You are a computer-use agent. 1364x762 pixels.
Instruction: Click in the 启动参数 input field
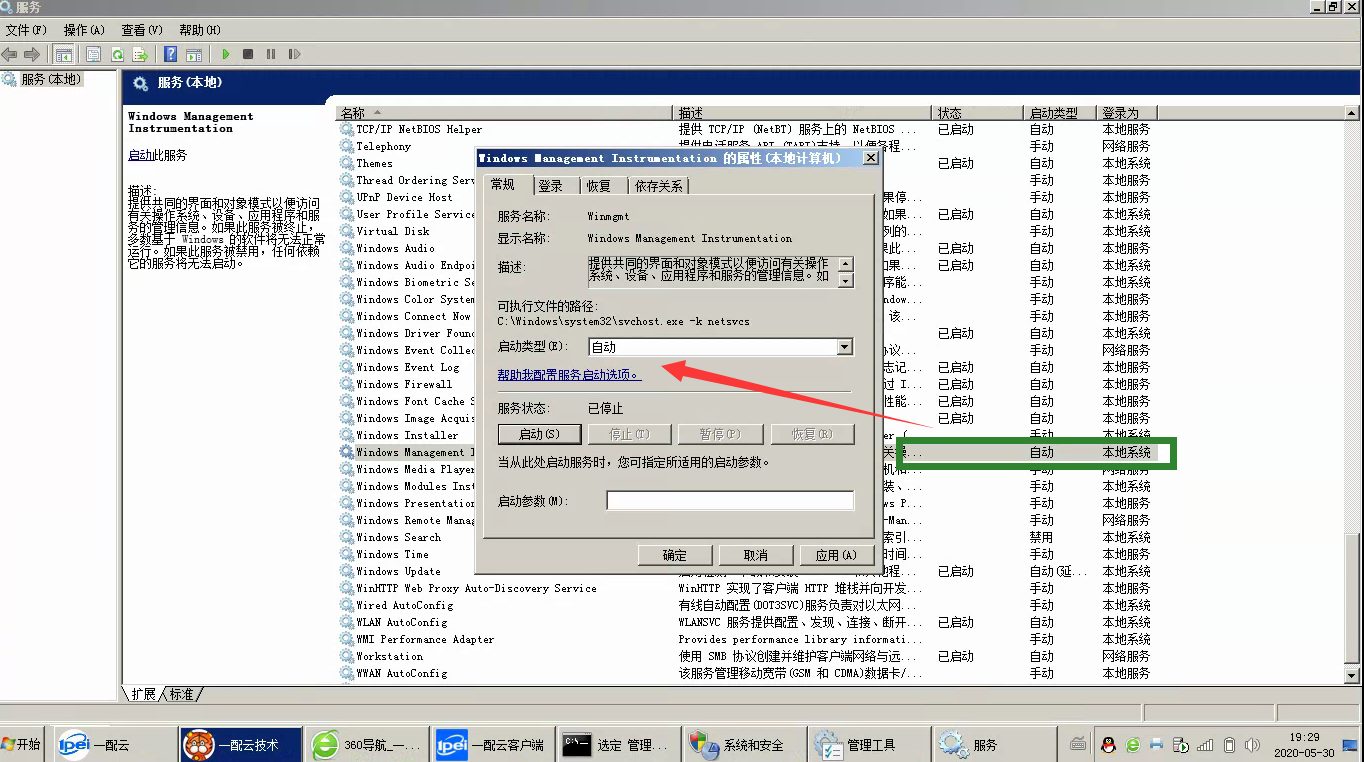pyautogui.click(x=730, y=500)
